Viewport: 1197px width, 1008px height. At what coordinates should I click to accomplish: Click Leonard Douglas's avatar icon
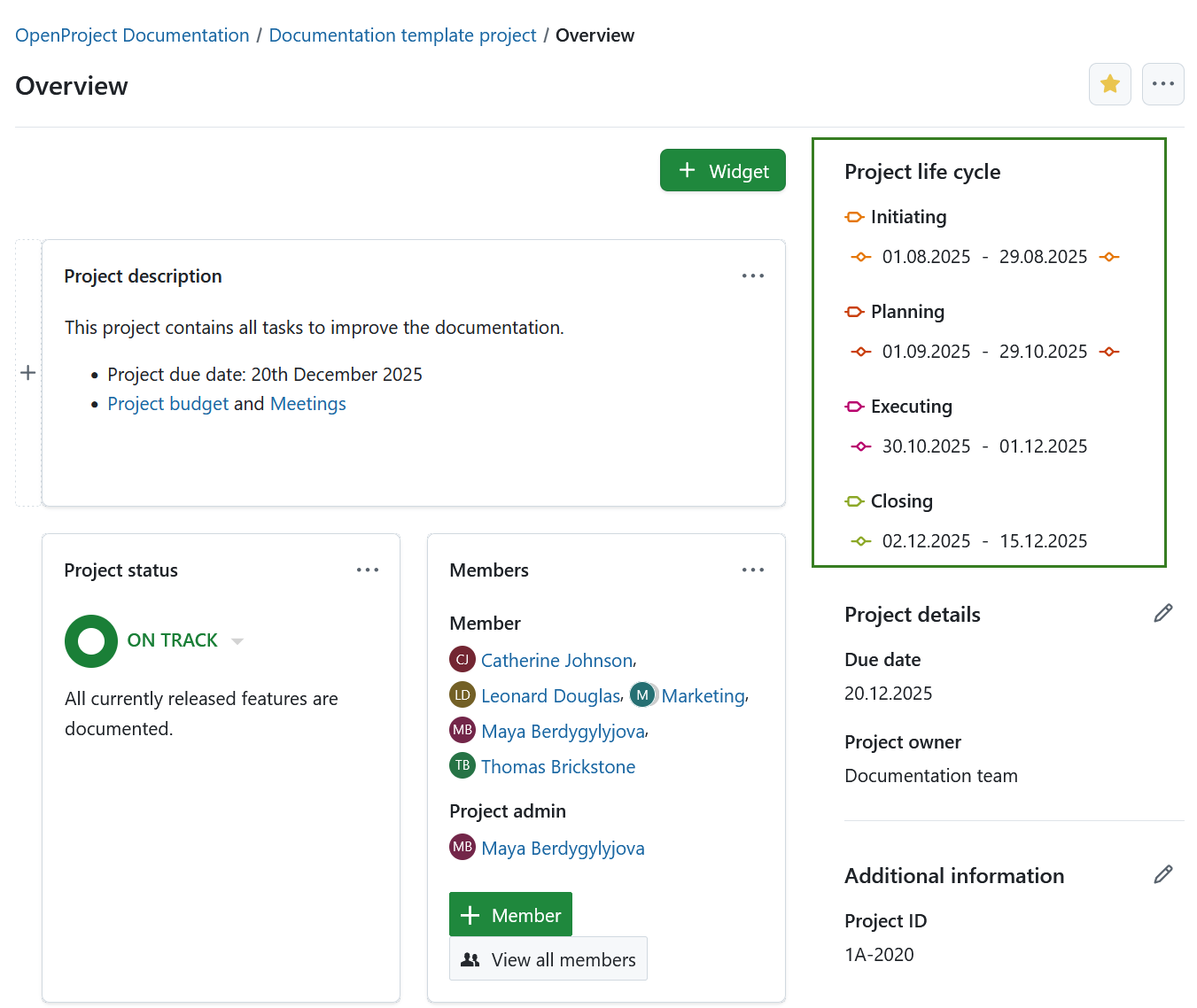click(x=462, y=694)
